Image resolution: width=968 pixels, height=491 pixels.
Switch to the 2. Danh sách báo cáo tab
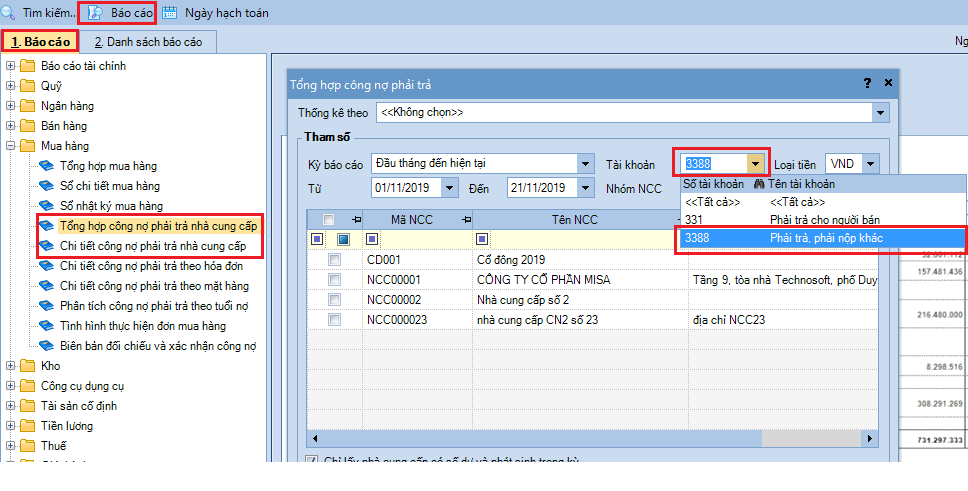pos(148,42)
